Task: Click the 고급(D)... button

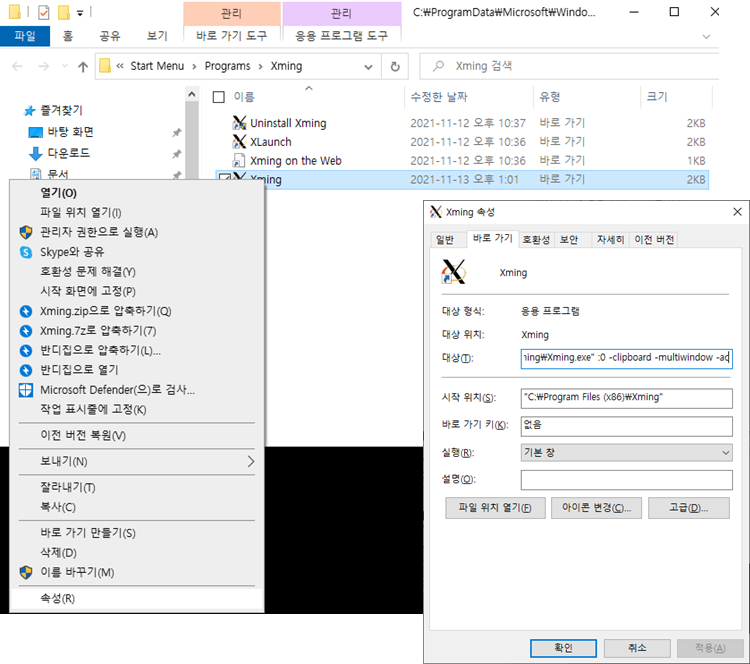Action: coord(688,508)
